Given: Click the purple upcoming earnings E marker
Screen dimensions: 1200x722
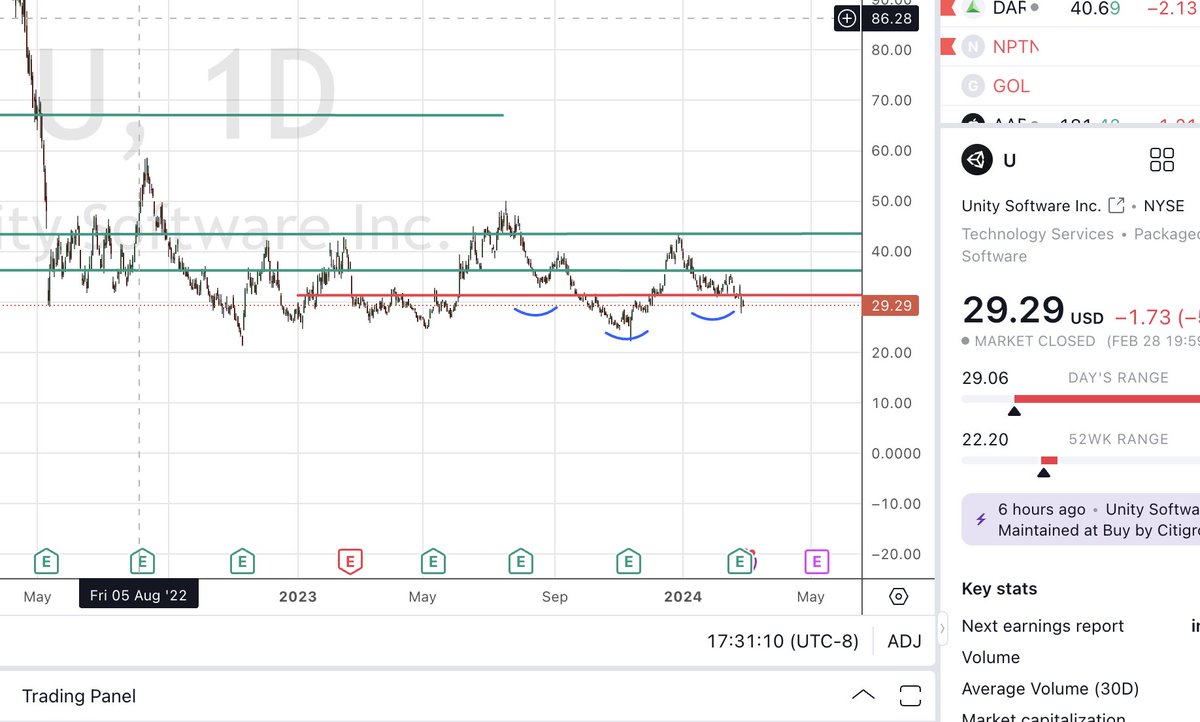Looking at the screenshot, I should point(816,561).
